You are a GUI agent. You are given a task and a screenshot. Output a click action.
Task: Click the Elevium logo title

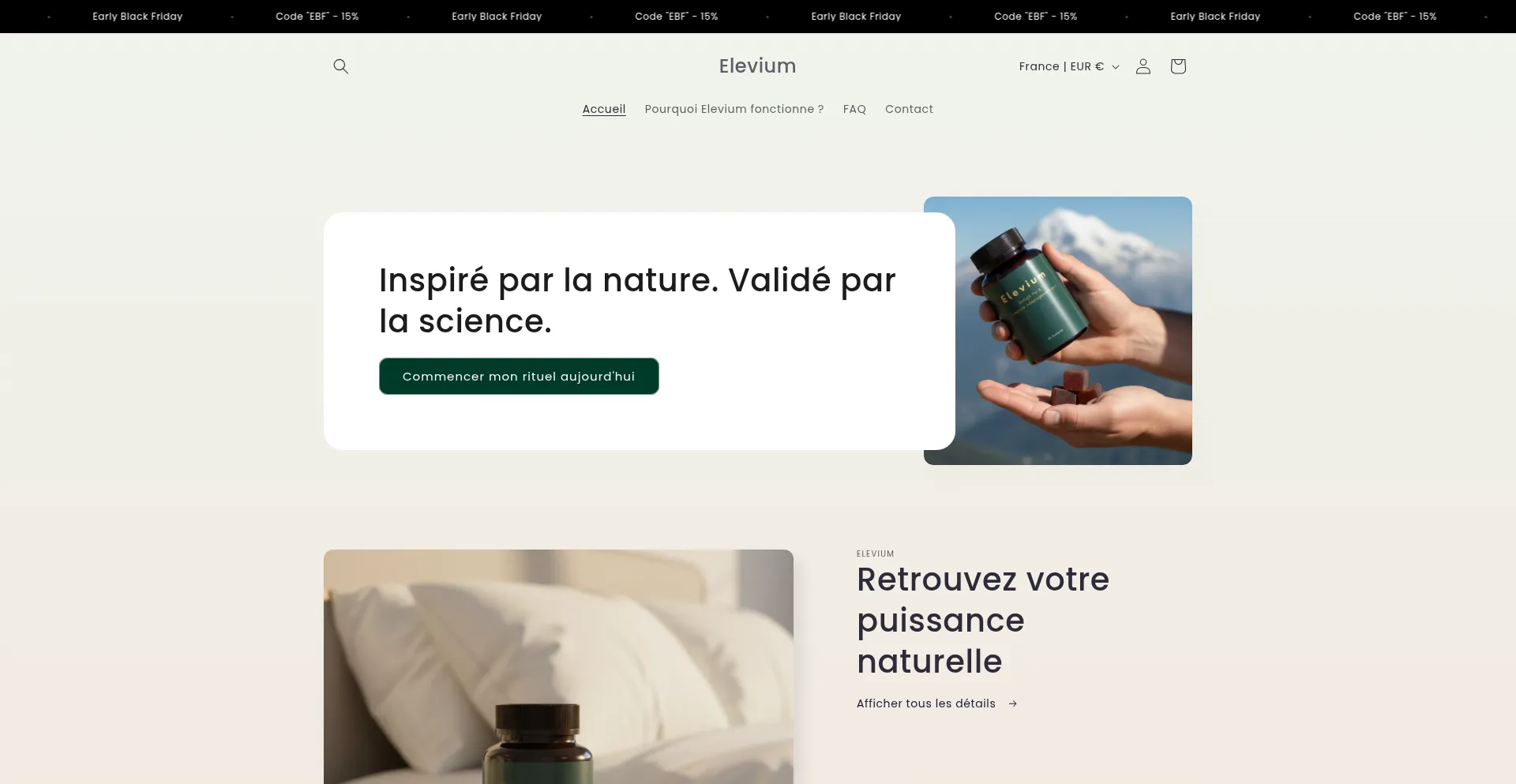point(757,66)
